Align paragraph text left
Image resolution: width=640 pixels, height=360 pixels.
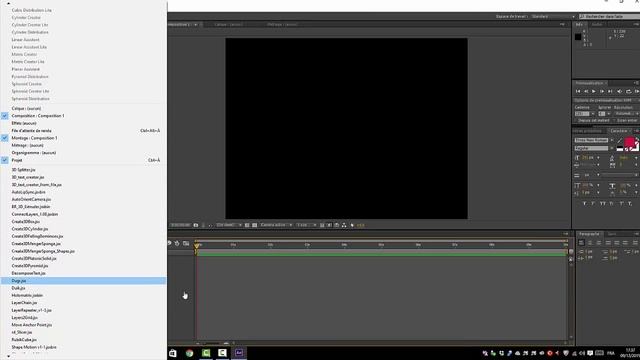click(581, 243)
